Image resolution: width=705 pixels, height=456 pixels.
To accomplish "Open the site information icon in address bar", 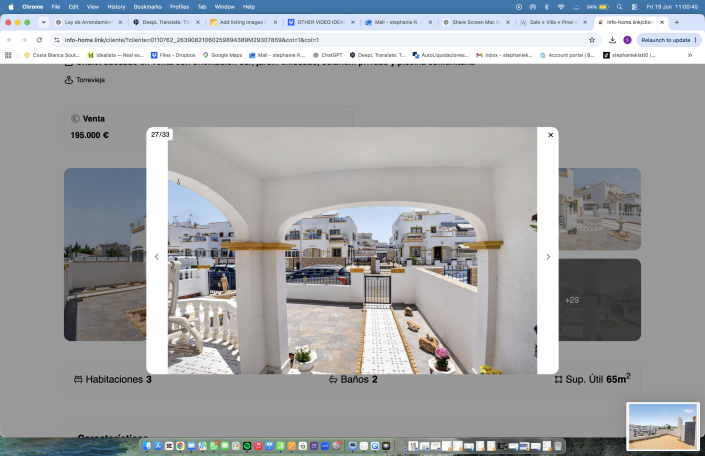I will [x=57, y=40].
